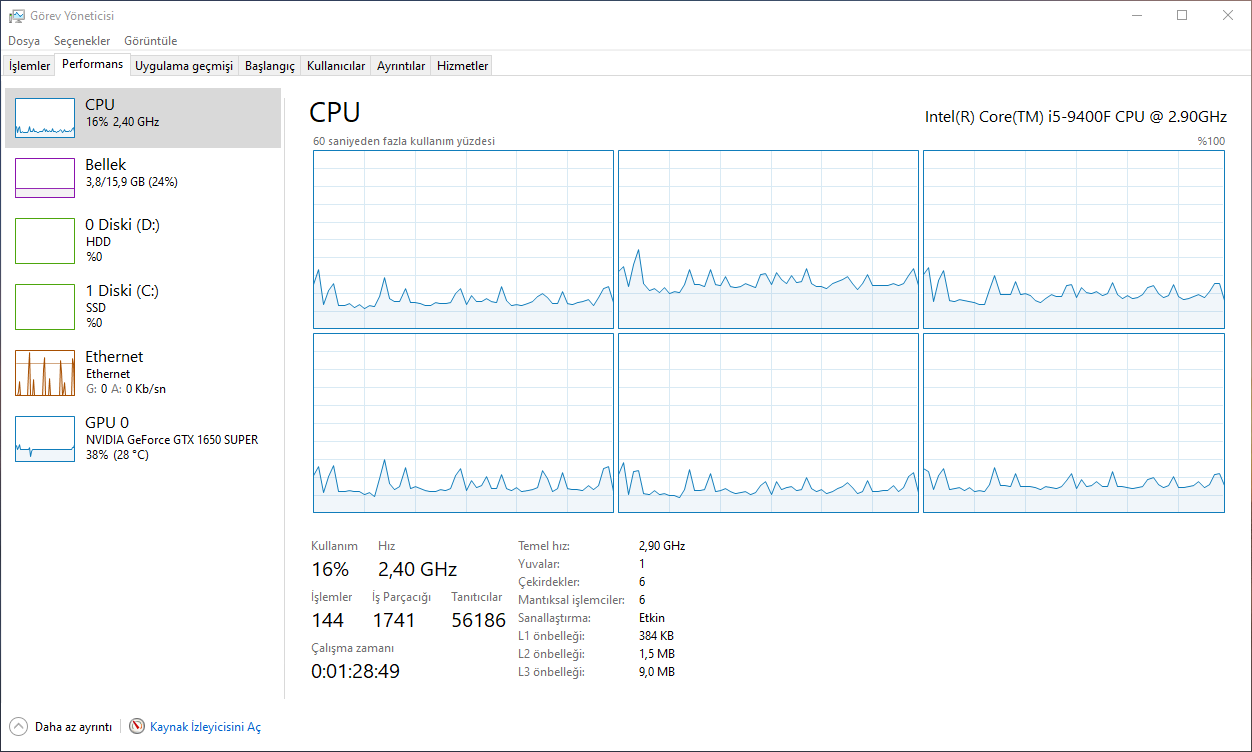1252x752 pixels.
Task: Click 'Kaynak İzleyicisini Aç' link
Action: 205,727
